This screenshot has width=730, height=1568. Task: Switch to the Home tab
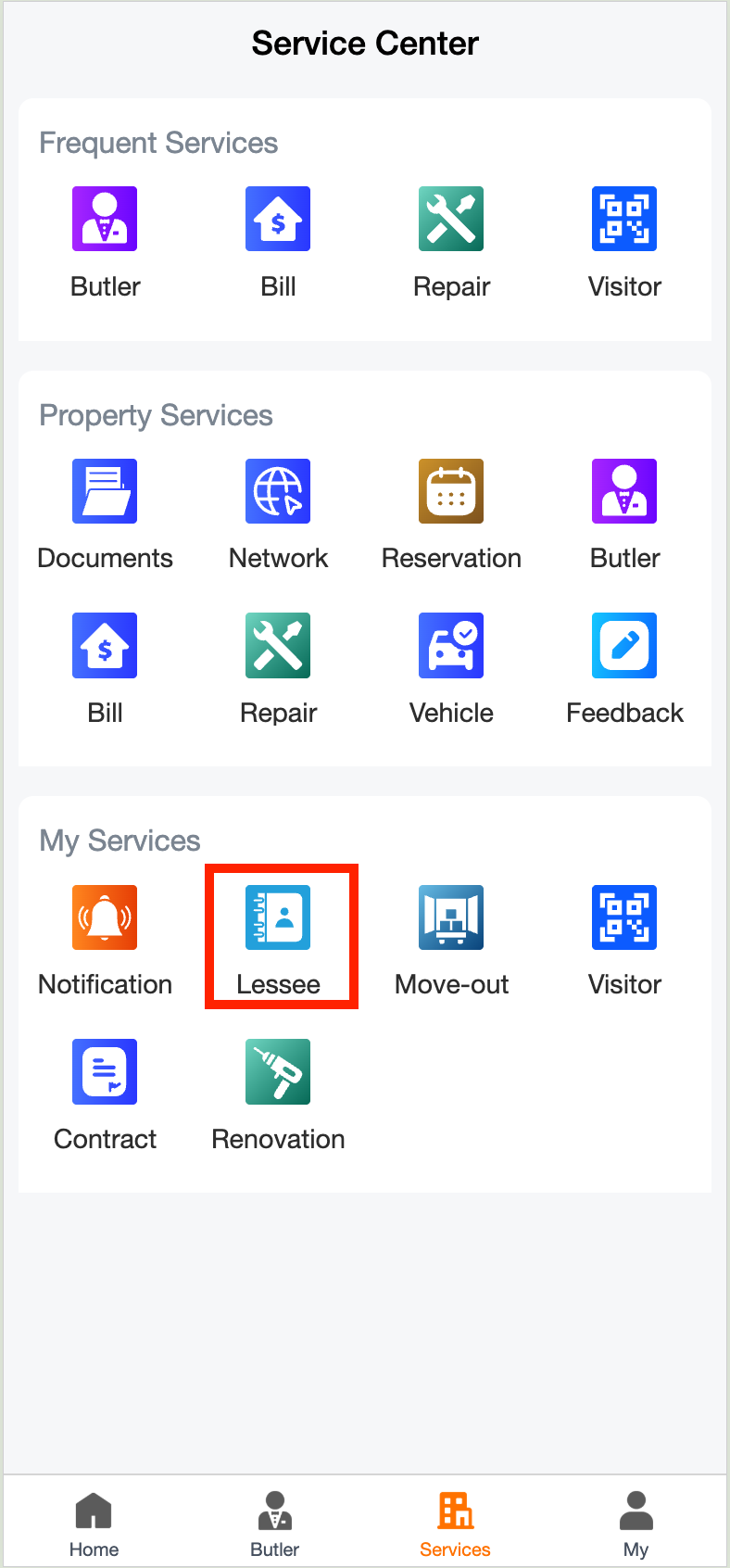pos(94,1524)
